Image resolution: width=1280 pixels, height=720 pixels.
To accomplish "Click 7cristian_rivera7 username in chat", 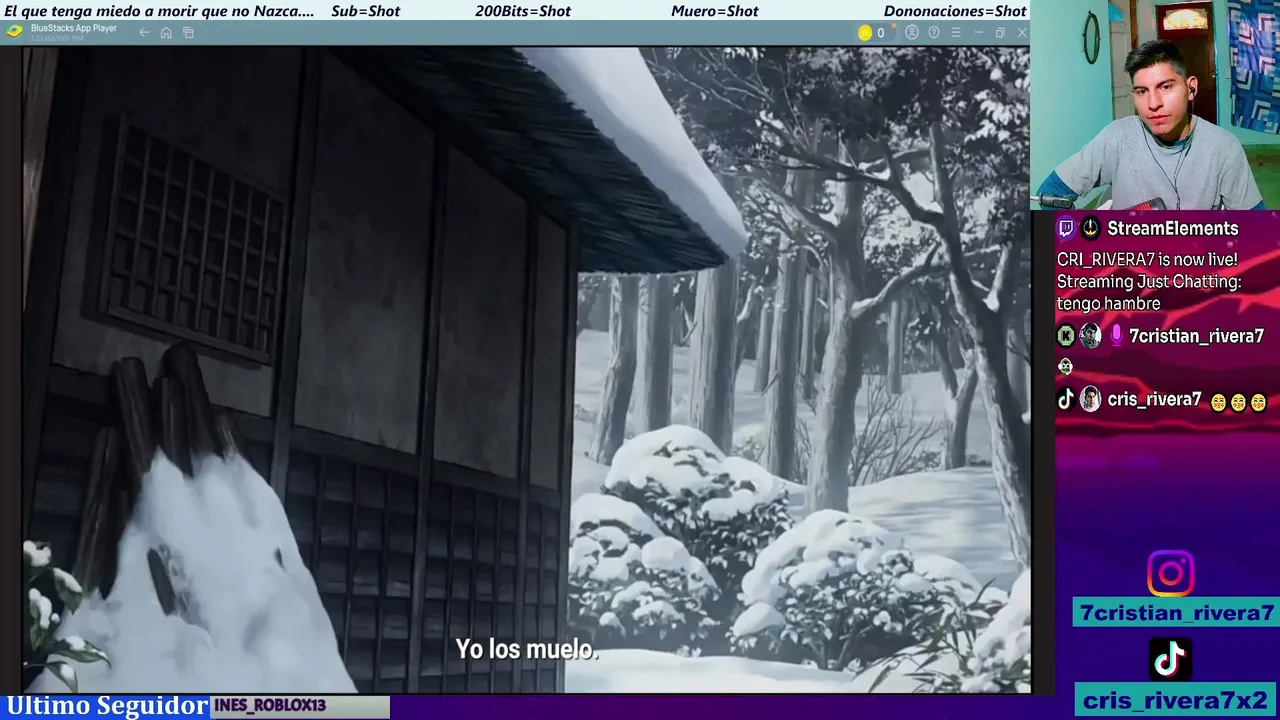I will click(1196, 336).
